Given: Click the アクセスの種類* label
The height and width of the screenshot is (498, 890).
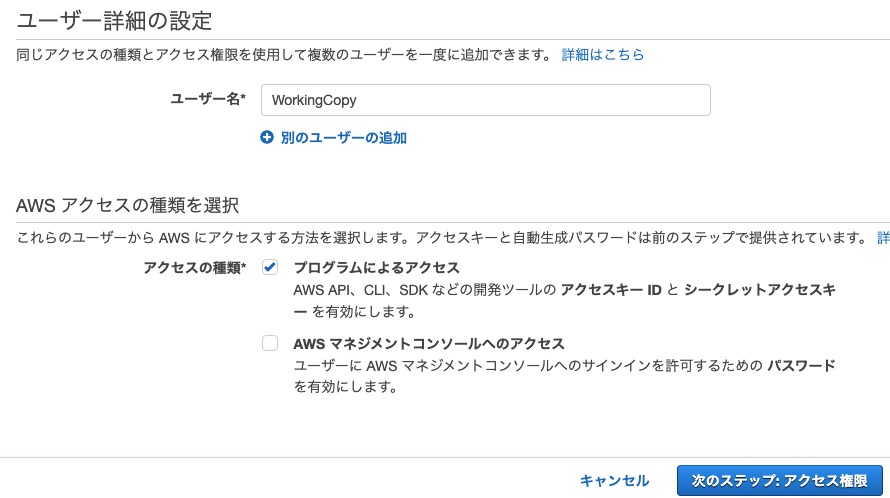Looking at the screenshot, I should 194,267.
